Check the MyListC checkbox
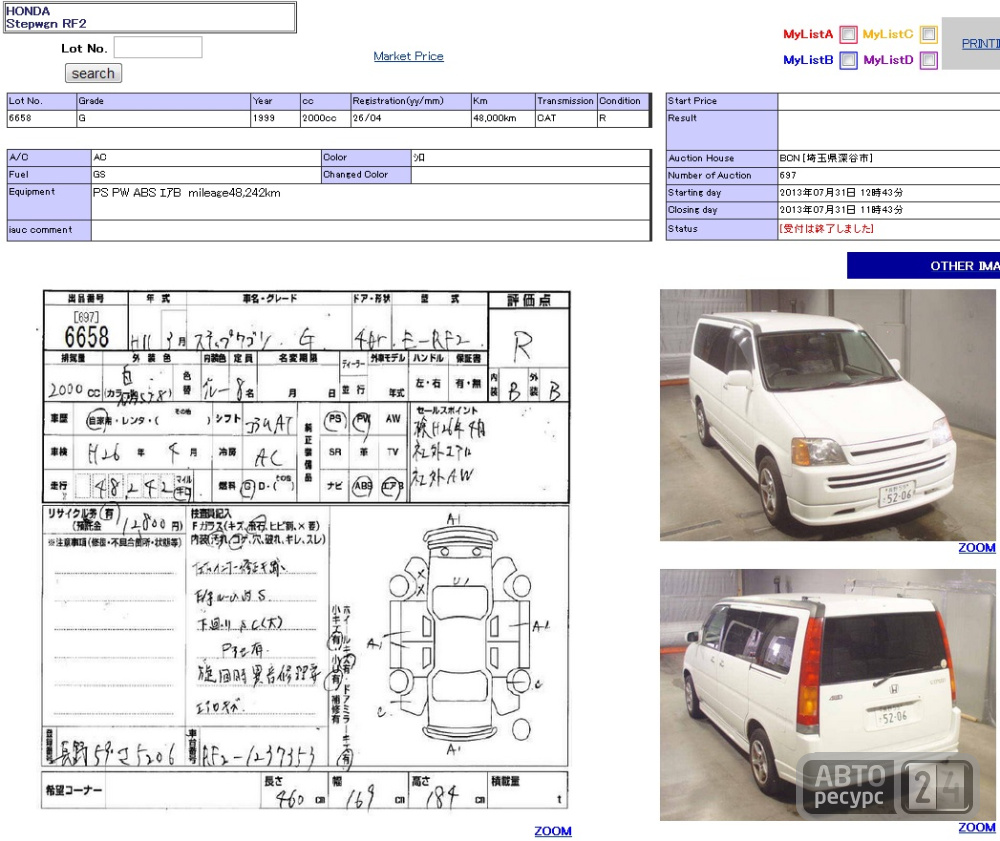Image resolution: width=1000 pixels, height=841 pixels. [929, 34]
